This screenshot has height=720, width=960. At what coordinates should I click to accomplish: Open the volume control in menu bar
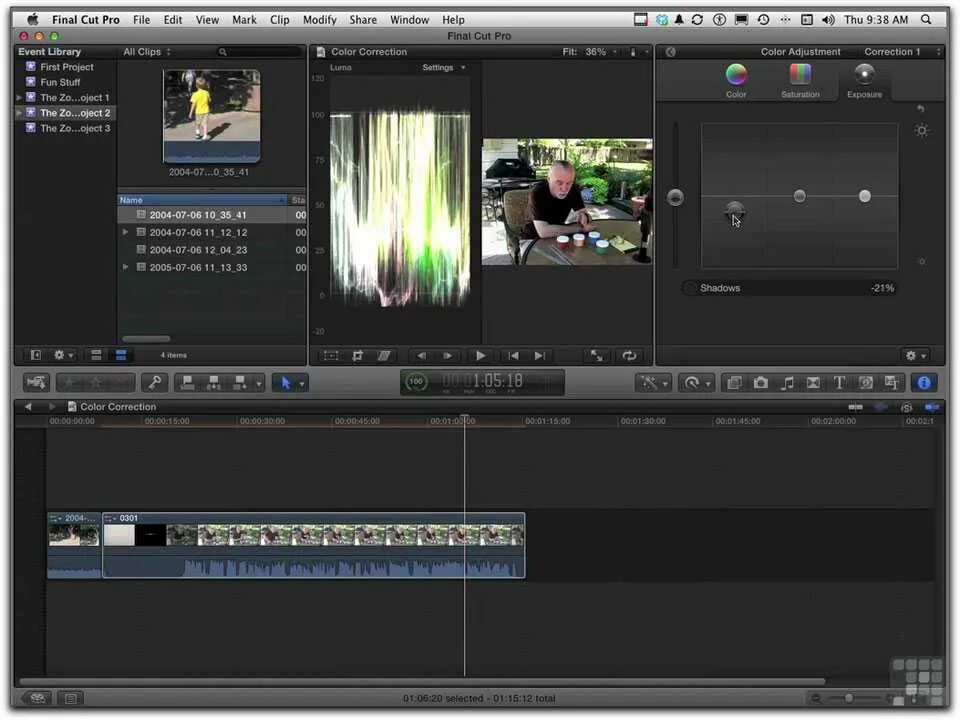[x=828, y=20]
